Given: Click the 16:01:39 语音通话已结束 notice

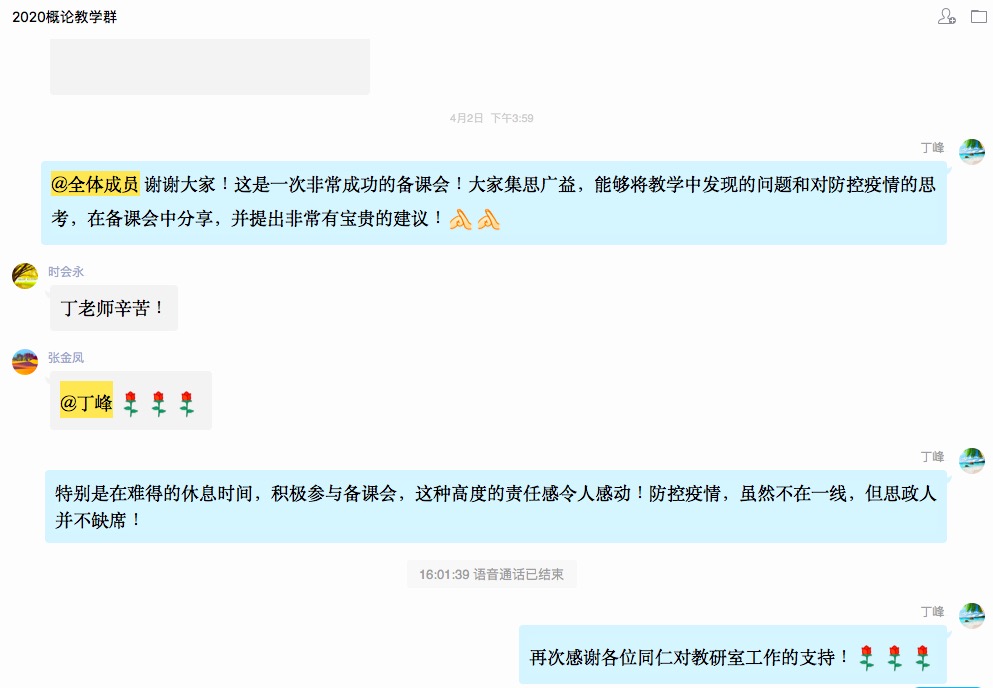Looking at the screenshot, I should click(x=491, y=574).
